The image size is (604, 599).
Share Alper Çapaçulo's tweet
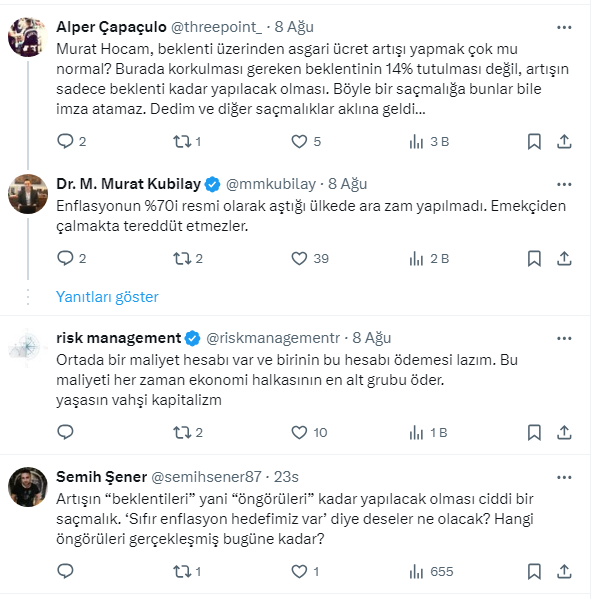click(x=564, y=142)
